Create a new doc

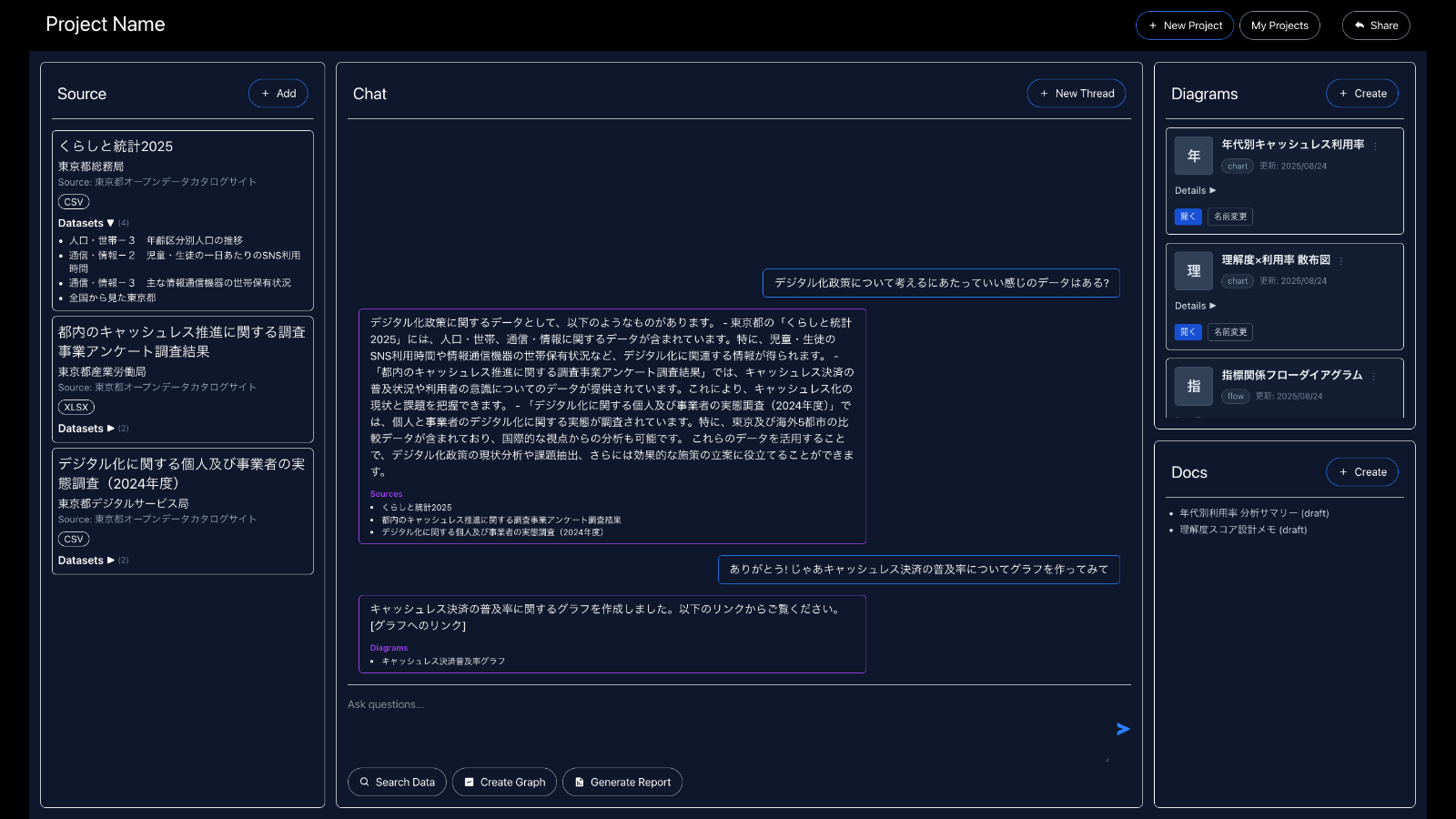[x=1362, y=472]
